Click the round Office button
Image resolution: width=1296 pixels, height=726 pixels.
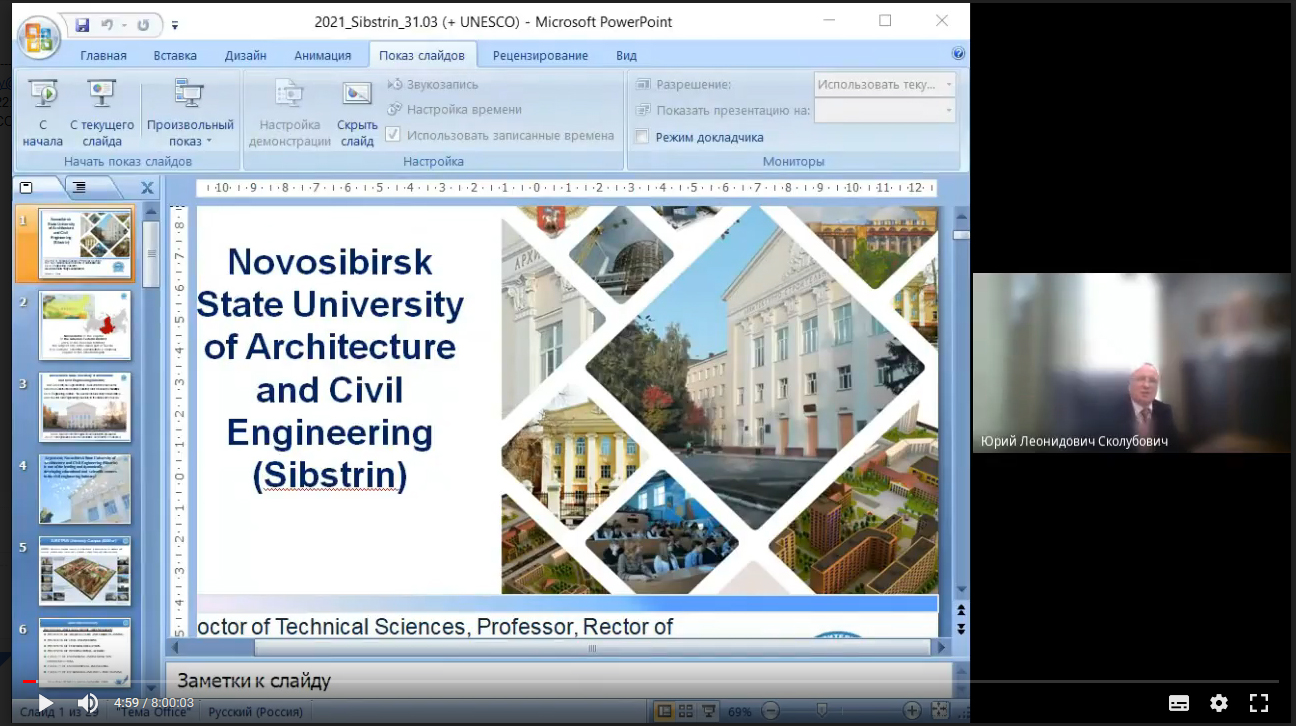(39, 38)
